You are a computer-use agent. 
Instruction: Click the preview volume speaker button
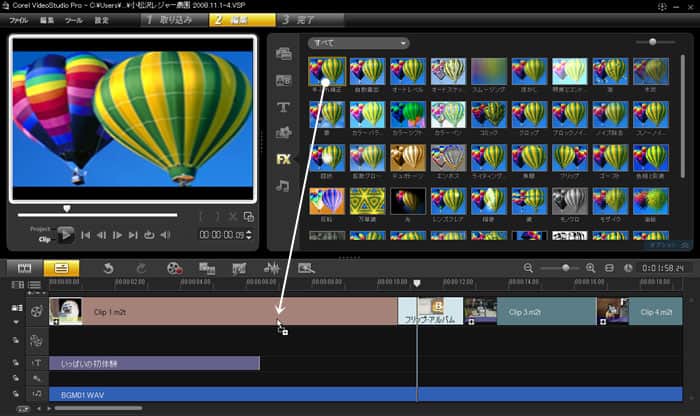[x=165, y=235]
